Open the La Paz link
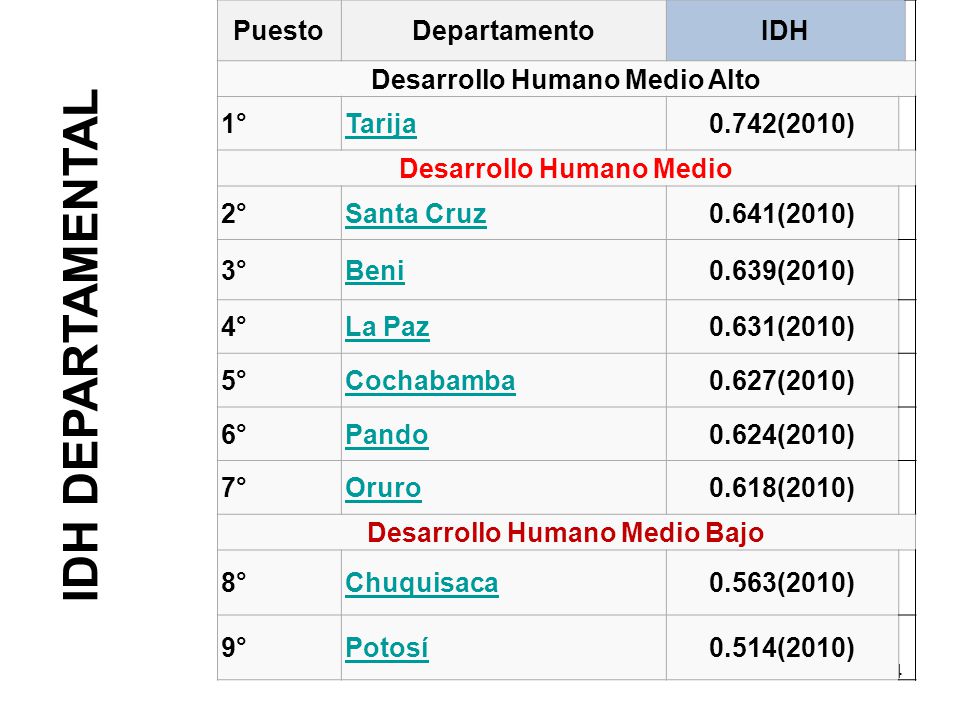 click(387, 327)
